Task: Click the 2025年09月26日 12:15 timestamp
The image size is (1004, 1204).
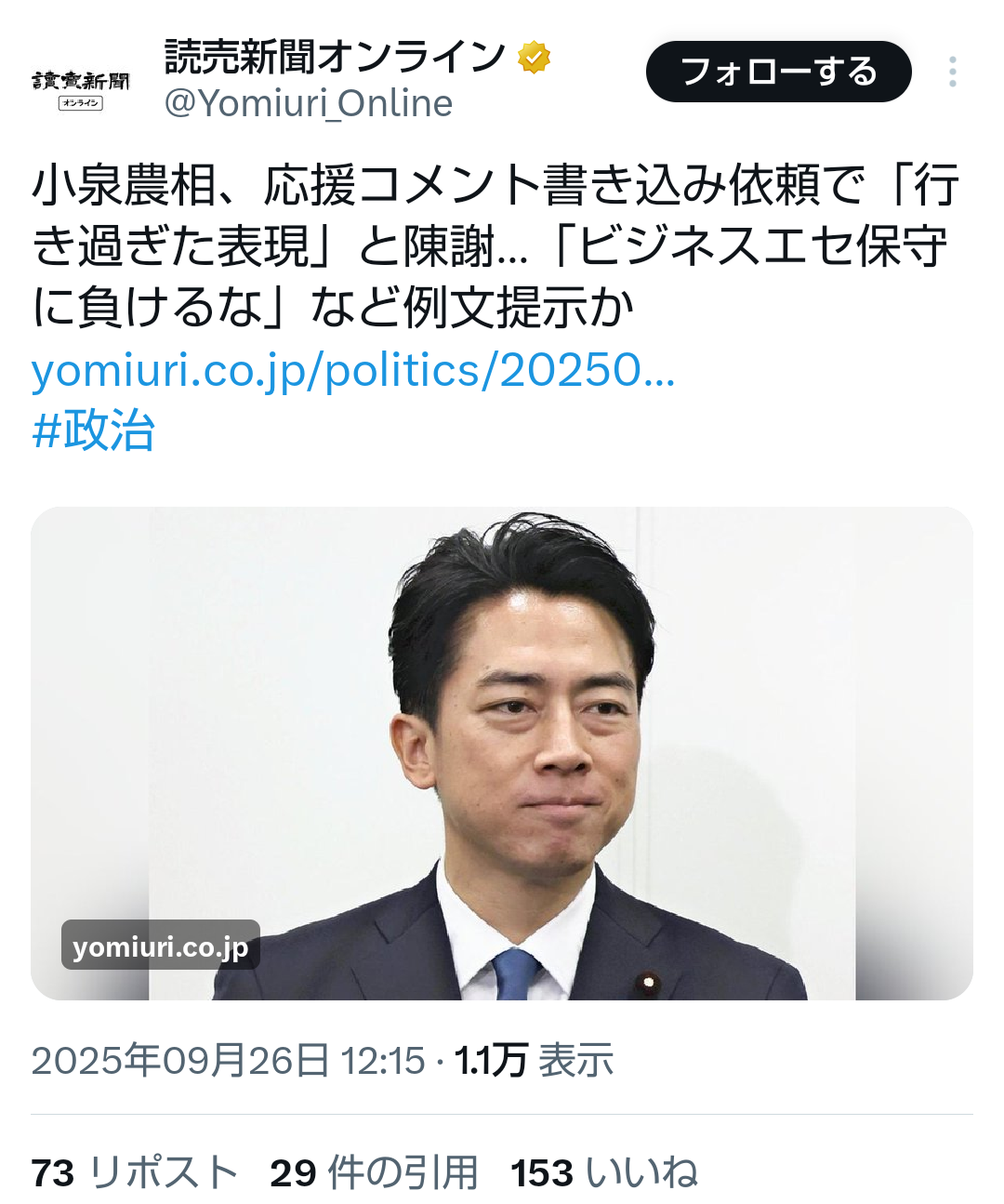Action: point(229,1061)
